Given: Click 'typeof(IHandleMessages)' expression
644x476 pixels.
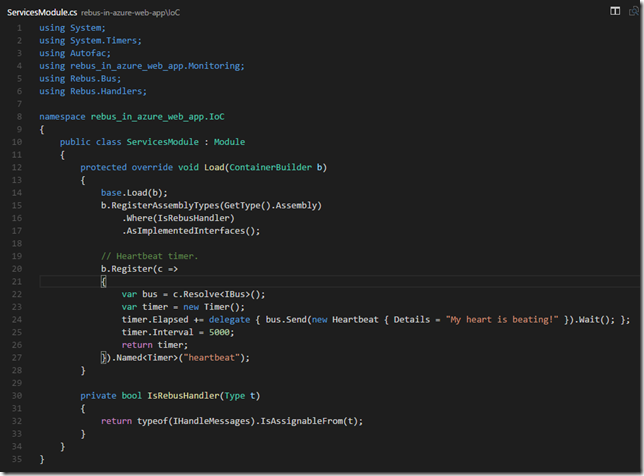Looking at the screenshot, I should (x=196, y=421).
